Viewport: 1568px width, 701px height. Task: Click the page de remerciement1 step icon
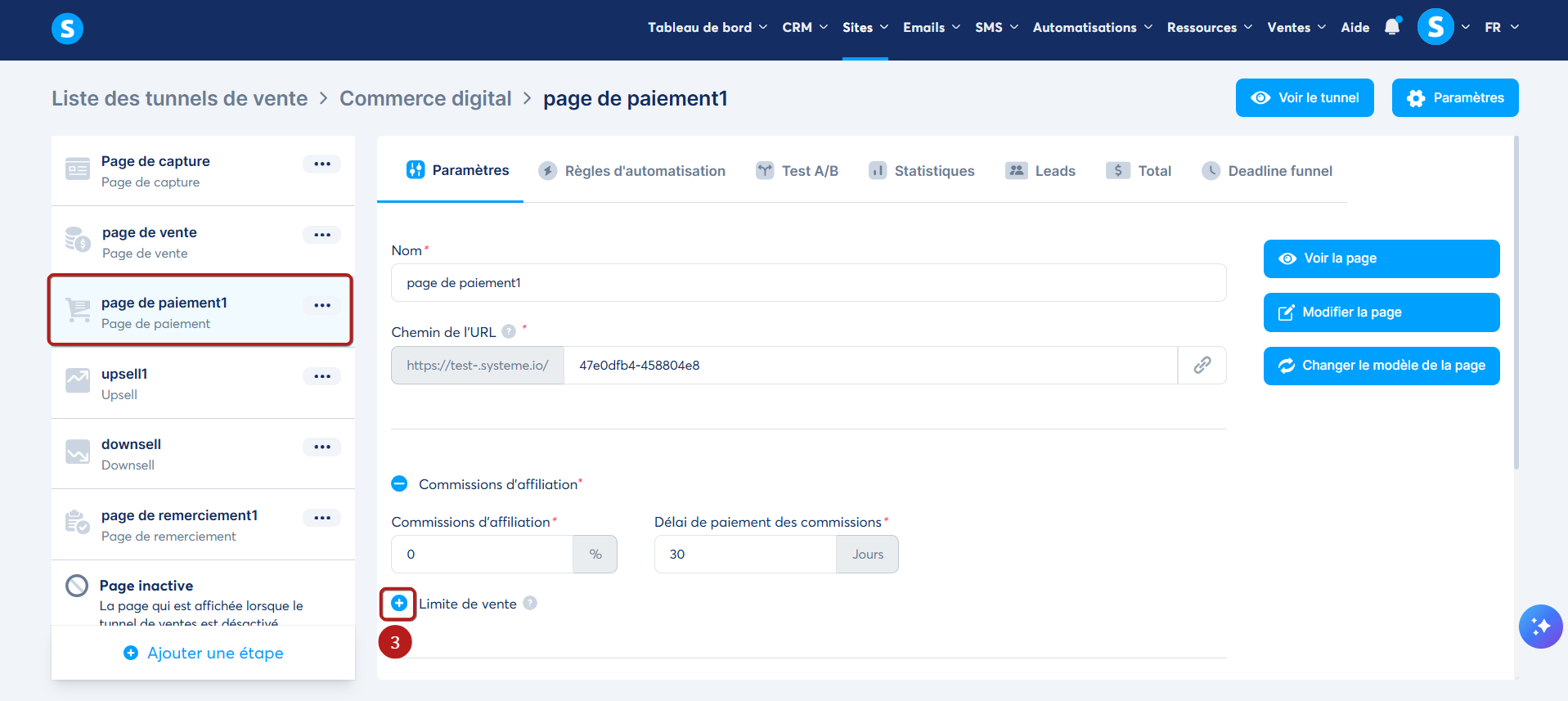click(x=78, y=522)
